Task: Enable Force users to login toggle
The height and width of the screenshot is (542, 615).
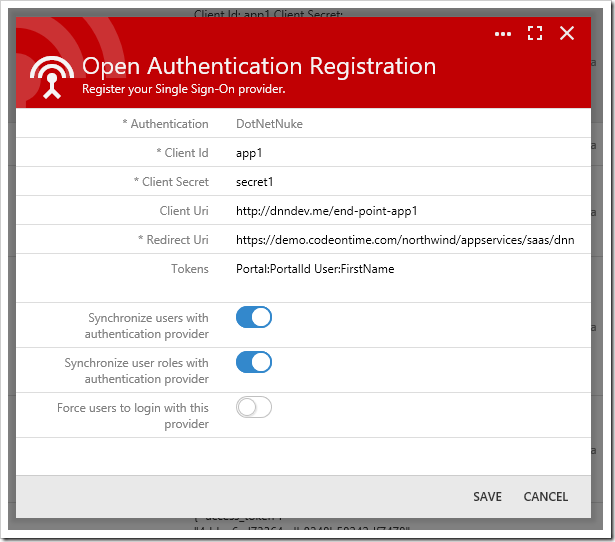Action: coord(254,407)
